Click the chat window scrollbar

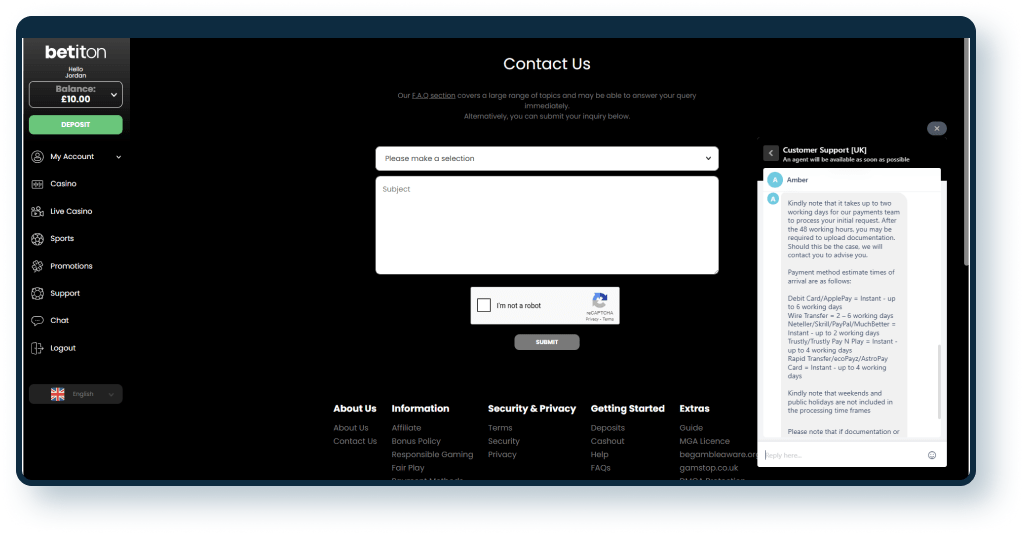pos(939,380)
